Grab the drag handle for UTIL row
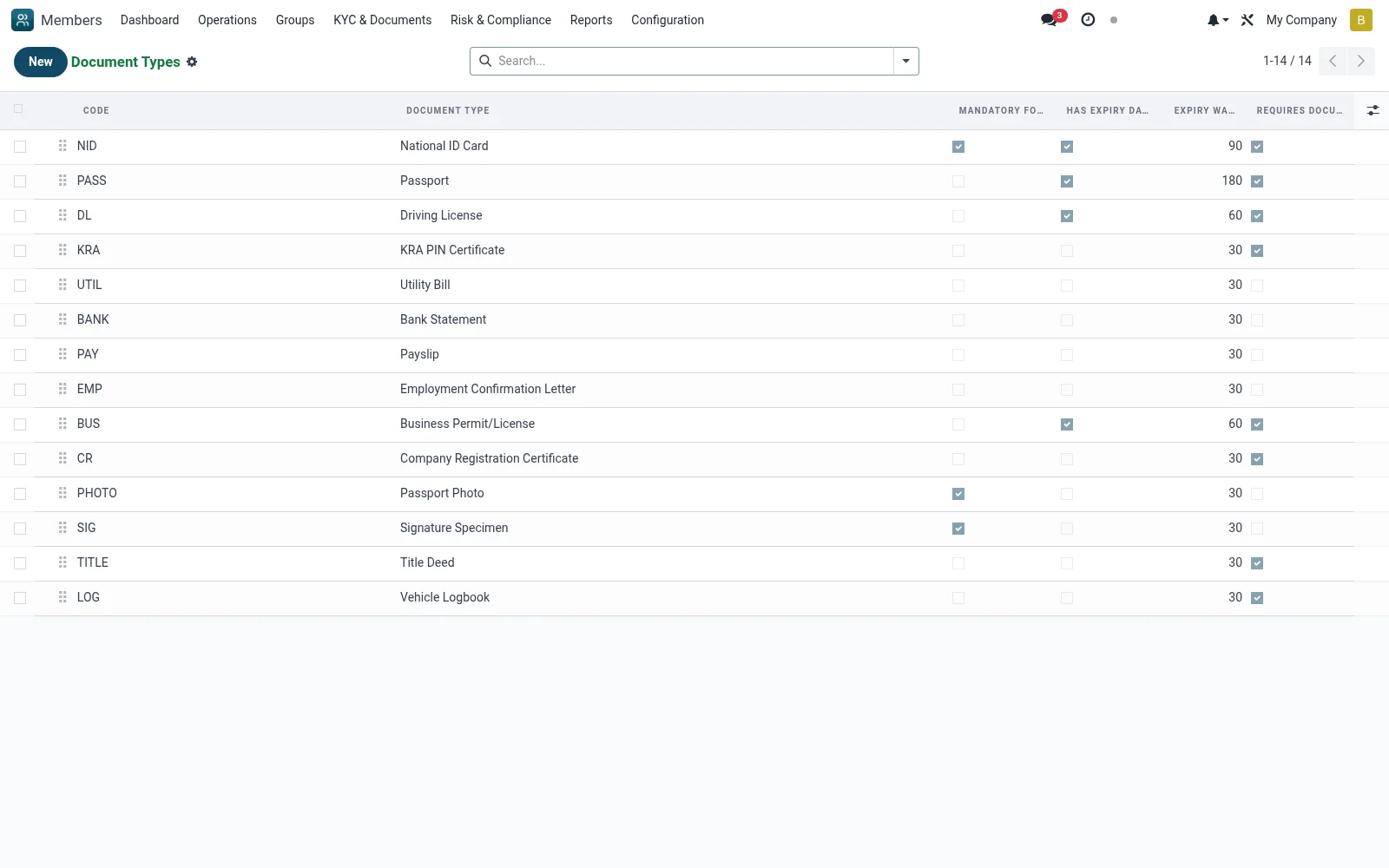Viewport: 1389px width, 868px height. coord(63,285)
